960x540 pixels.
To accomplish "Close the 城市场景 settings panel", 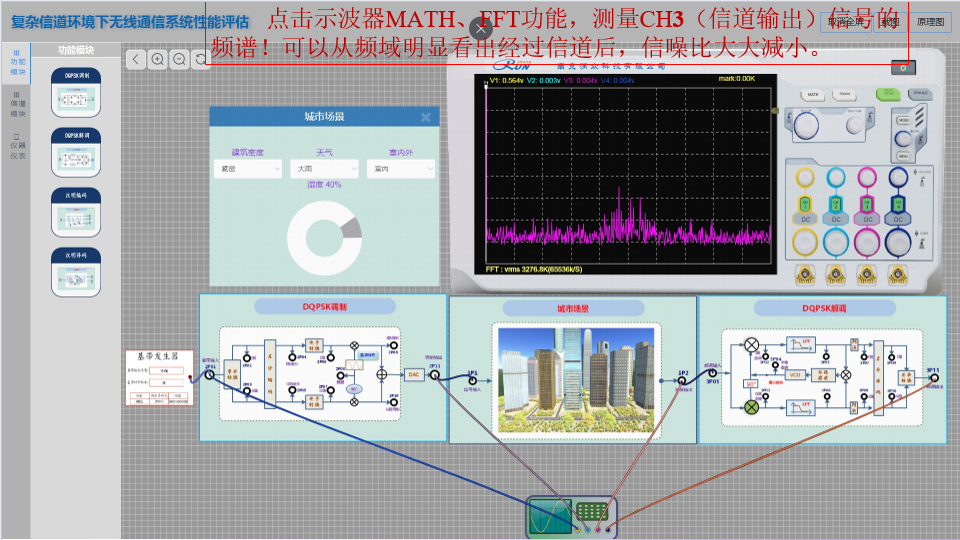I will [425, 117].
